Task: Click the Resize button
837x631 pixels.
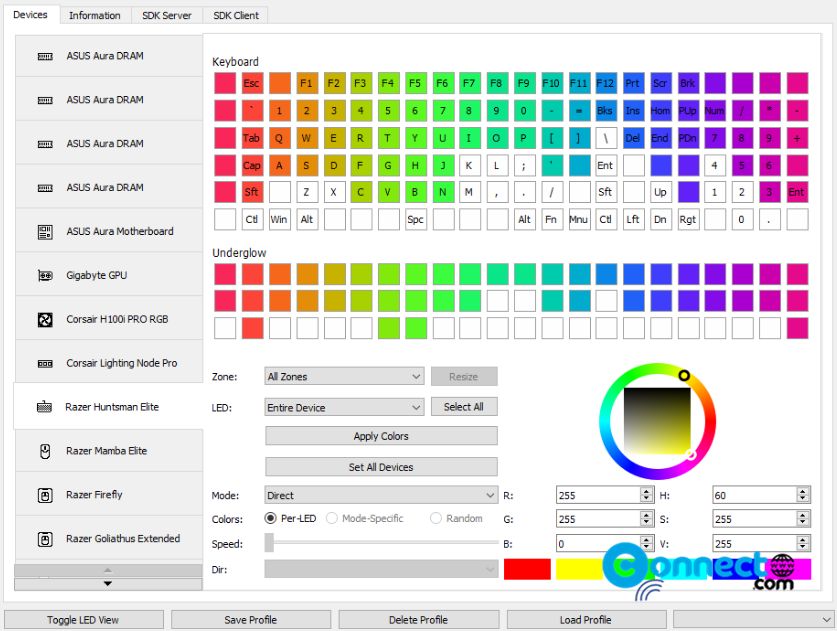Action: click(x=464, y=376)
